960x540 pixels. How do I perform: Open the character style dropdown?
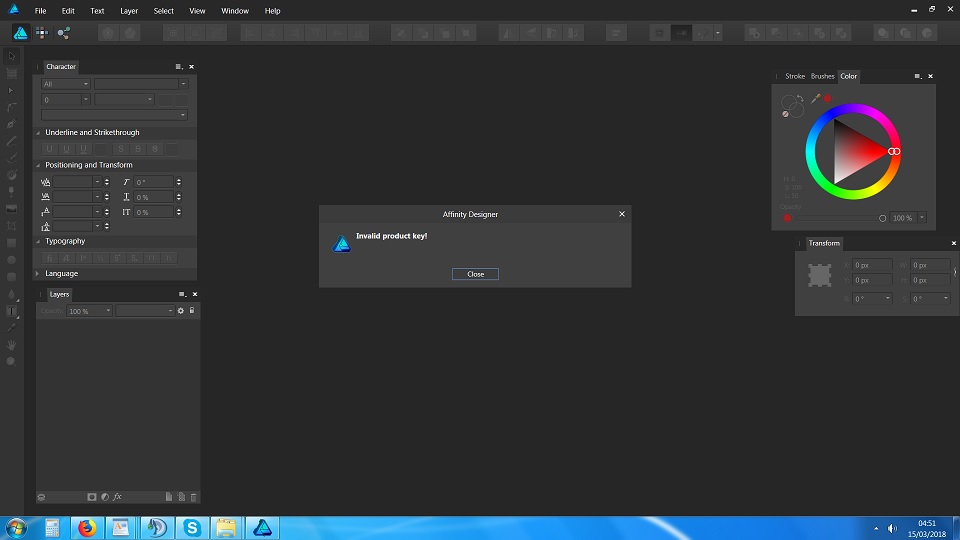pos(114,115)
